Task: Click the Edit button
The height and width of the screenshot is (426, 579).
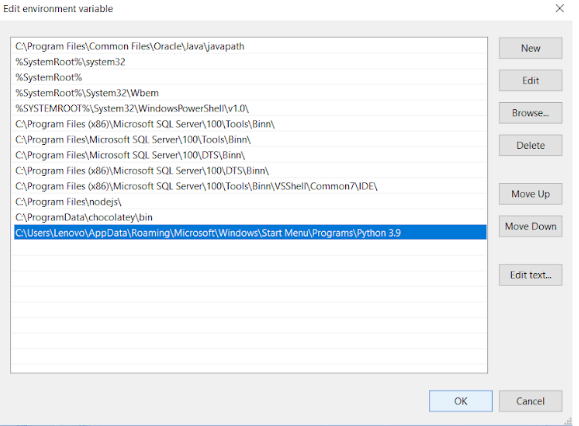Action: coord(530,80)
